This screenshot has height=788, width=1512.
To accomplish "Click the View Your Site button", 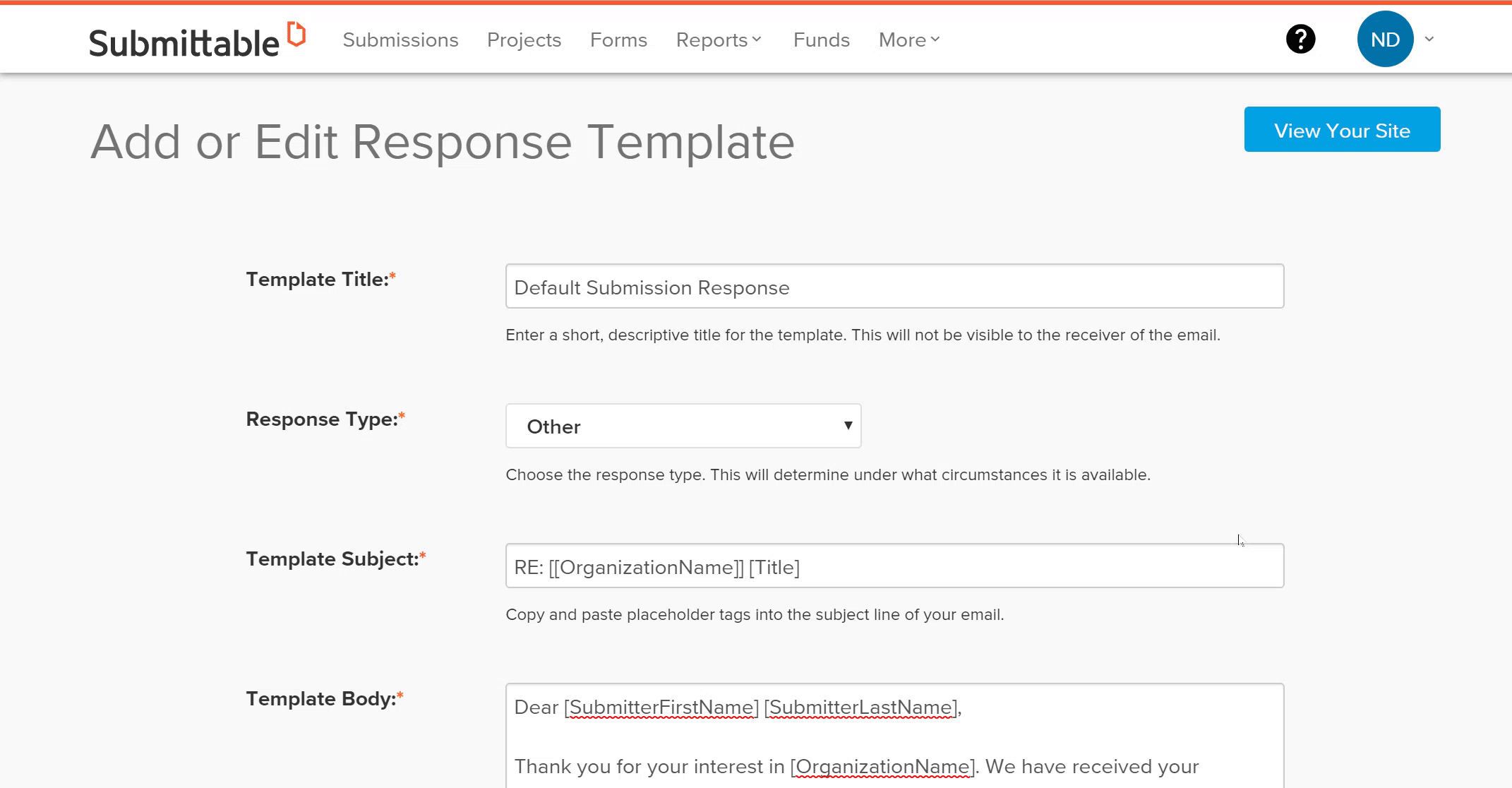I will (x=1343, y=130).
